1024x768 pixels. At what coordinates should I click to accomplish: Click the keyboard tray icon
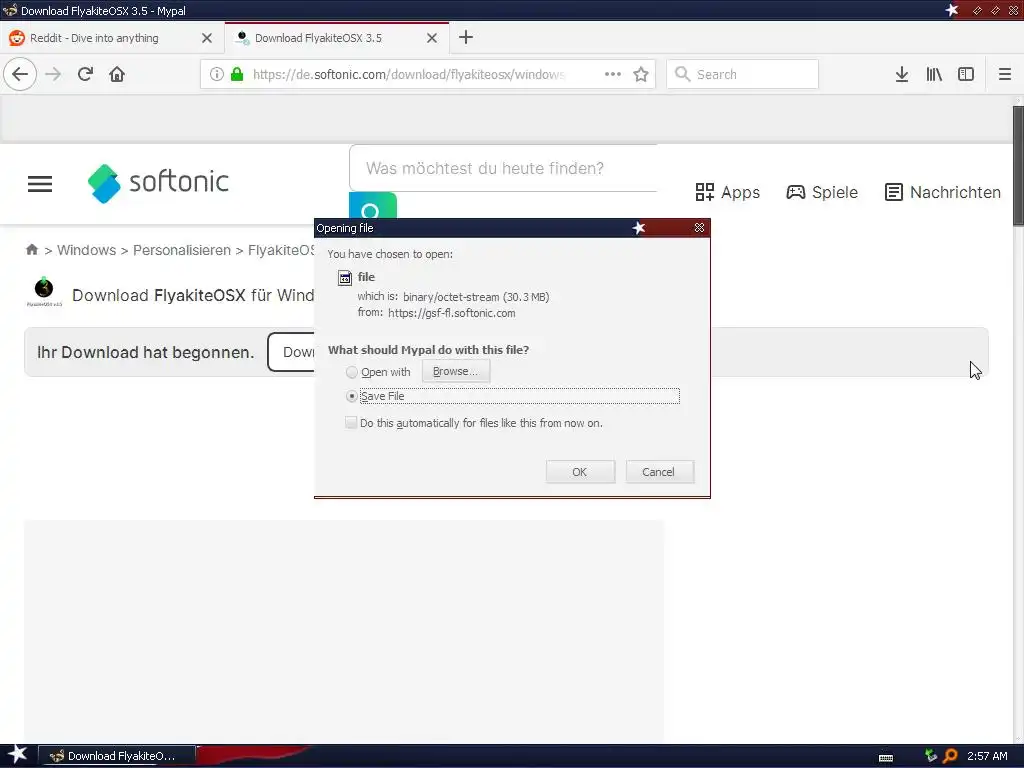coord(886,757)
